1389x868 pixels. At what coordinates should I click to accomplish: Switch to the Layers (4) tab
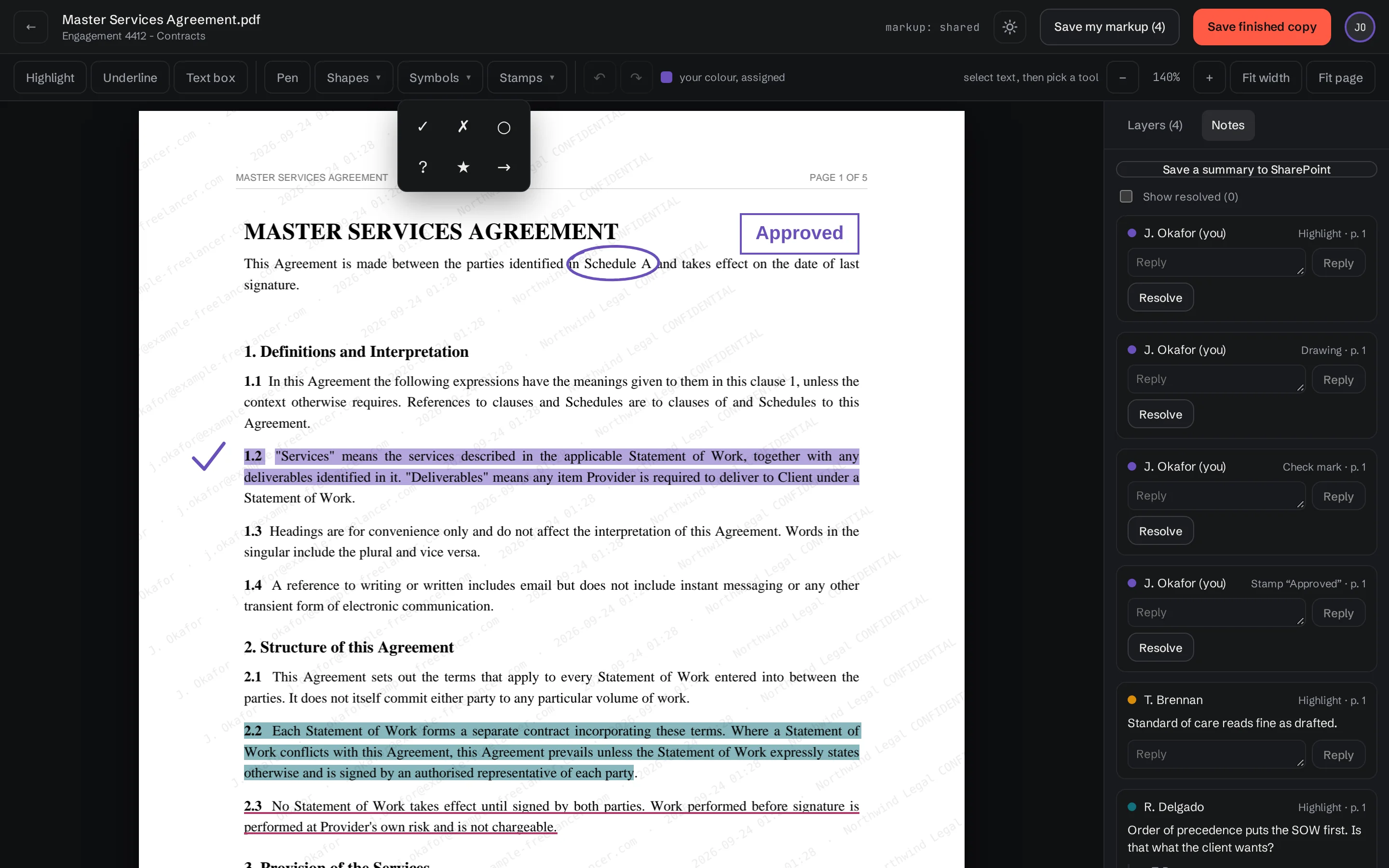click(1155, 125)
